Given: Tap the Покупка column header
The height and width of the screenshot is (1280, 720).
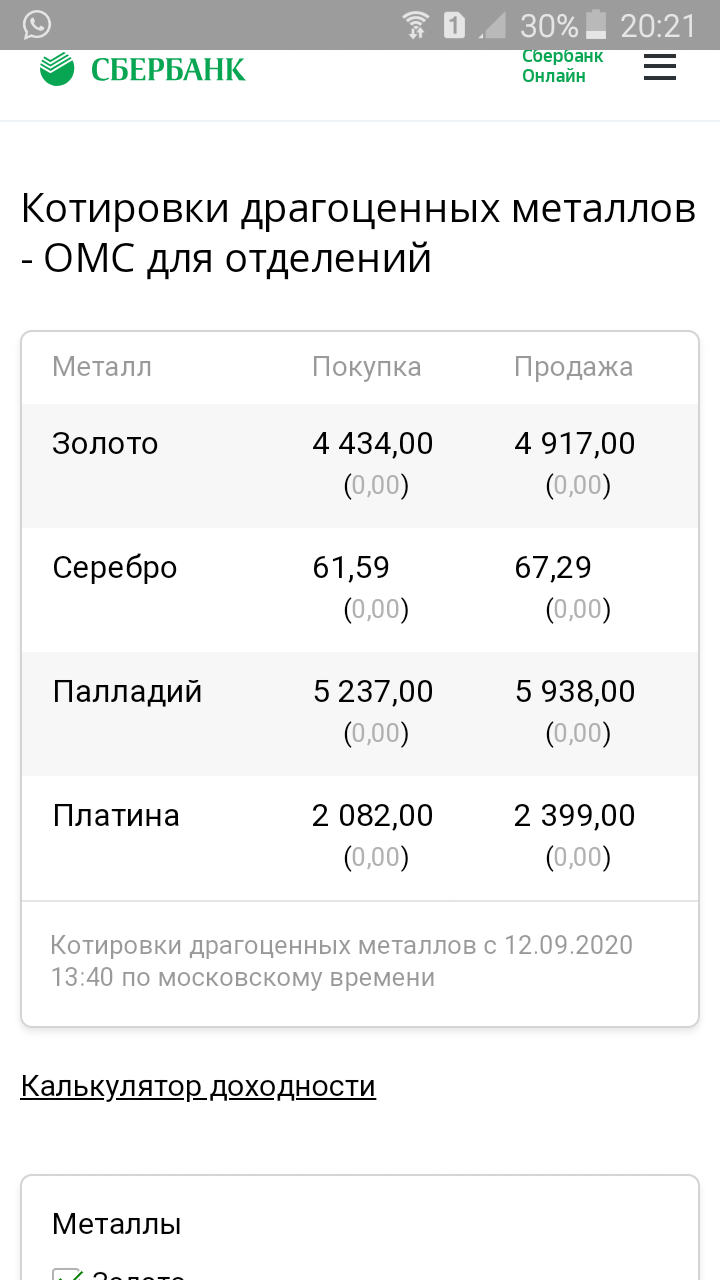Looking at the screenshot, I should coord(367,367).
